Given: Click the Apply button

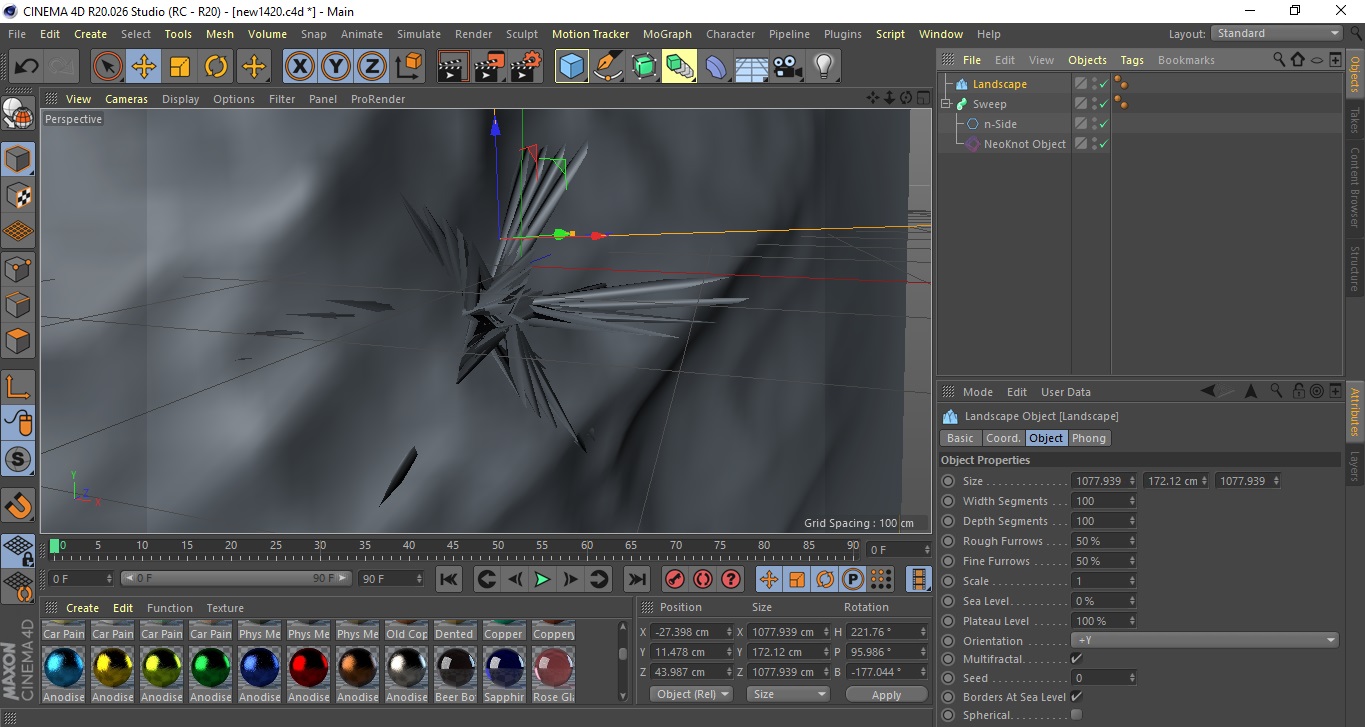Looking at the screenshot, I should pos(886,695).
